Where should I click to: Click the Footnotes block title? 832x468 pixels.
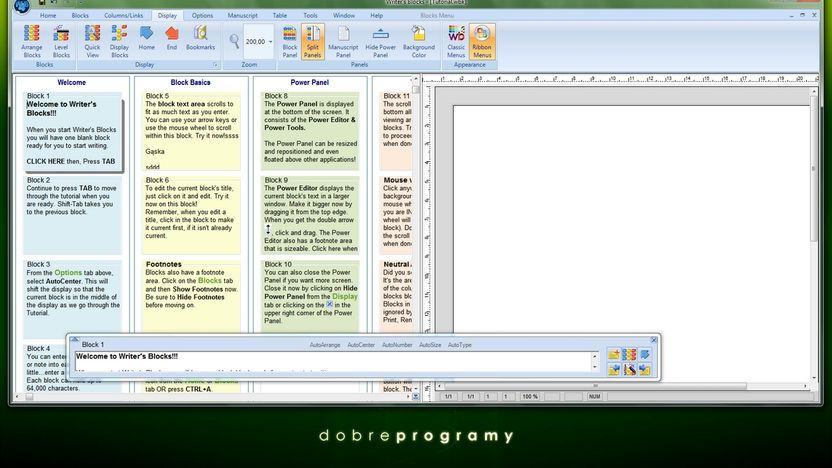pos(163,264)
